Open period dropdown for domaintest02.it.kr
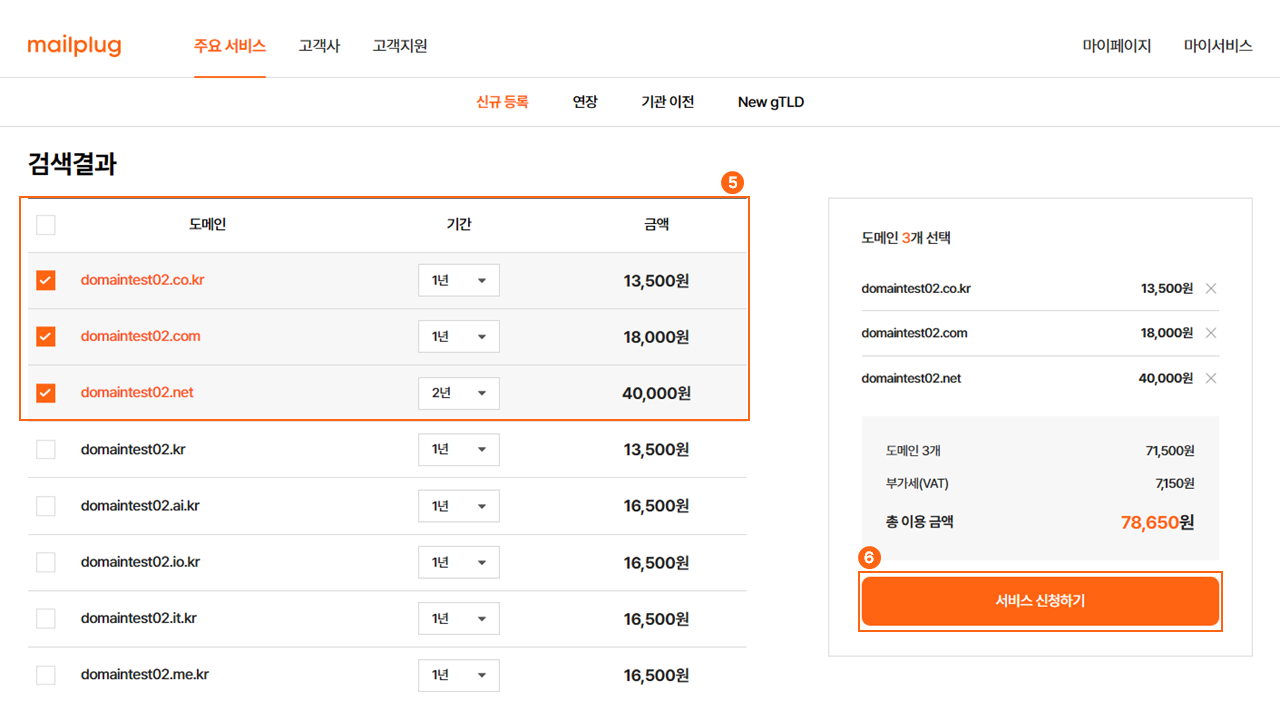 459,619
